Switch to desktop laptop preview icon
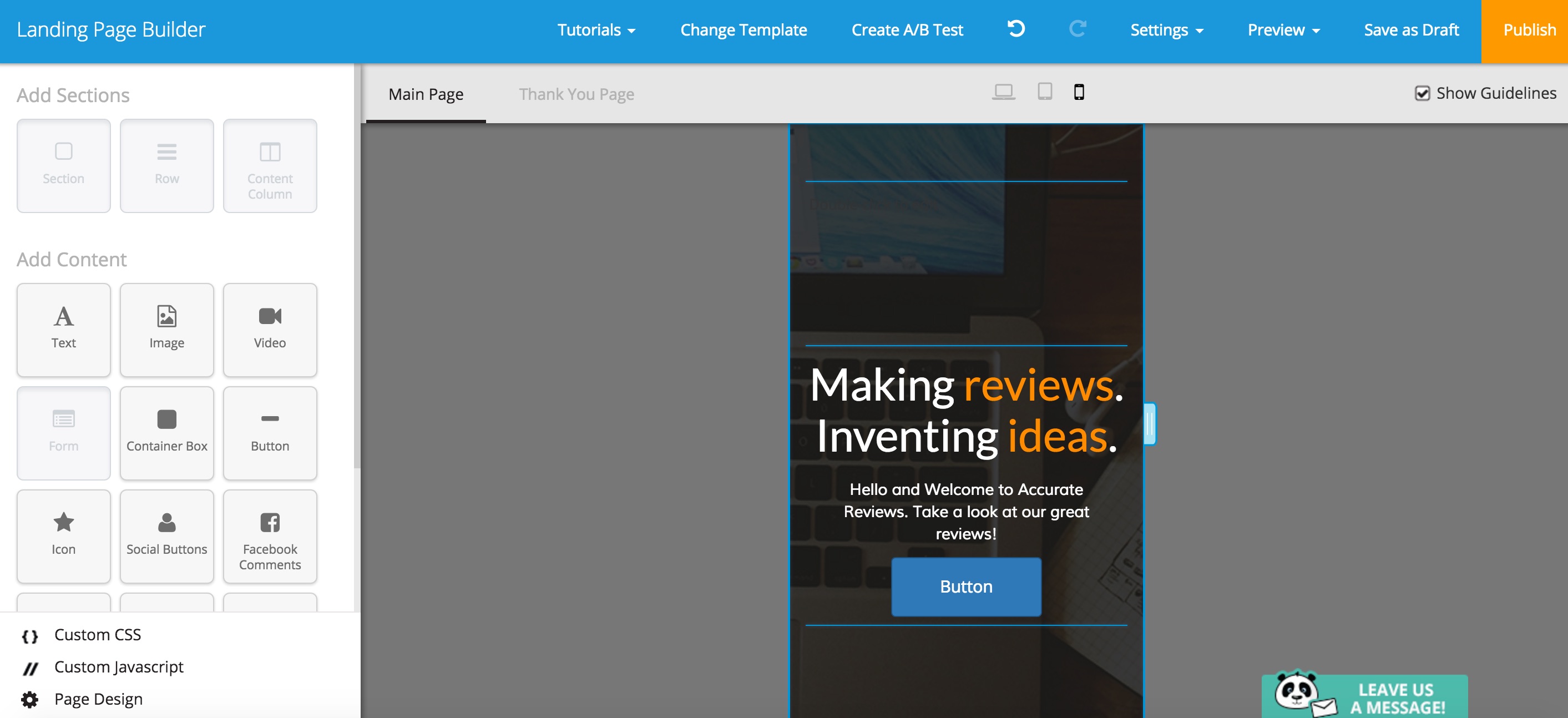The height and width of the screenshot is (718, 1568). 1003,92
